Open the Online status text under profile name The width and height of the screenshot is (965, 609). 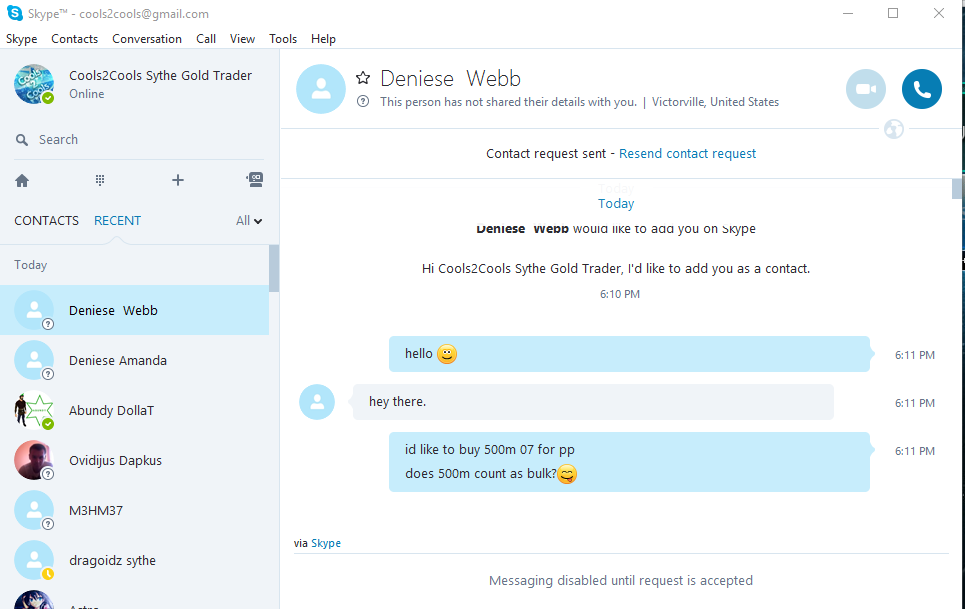point(87,94)
